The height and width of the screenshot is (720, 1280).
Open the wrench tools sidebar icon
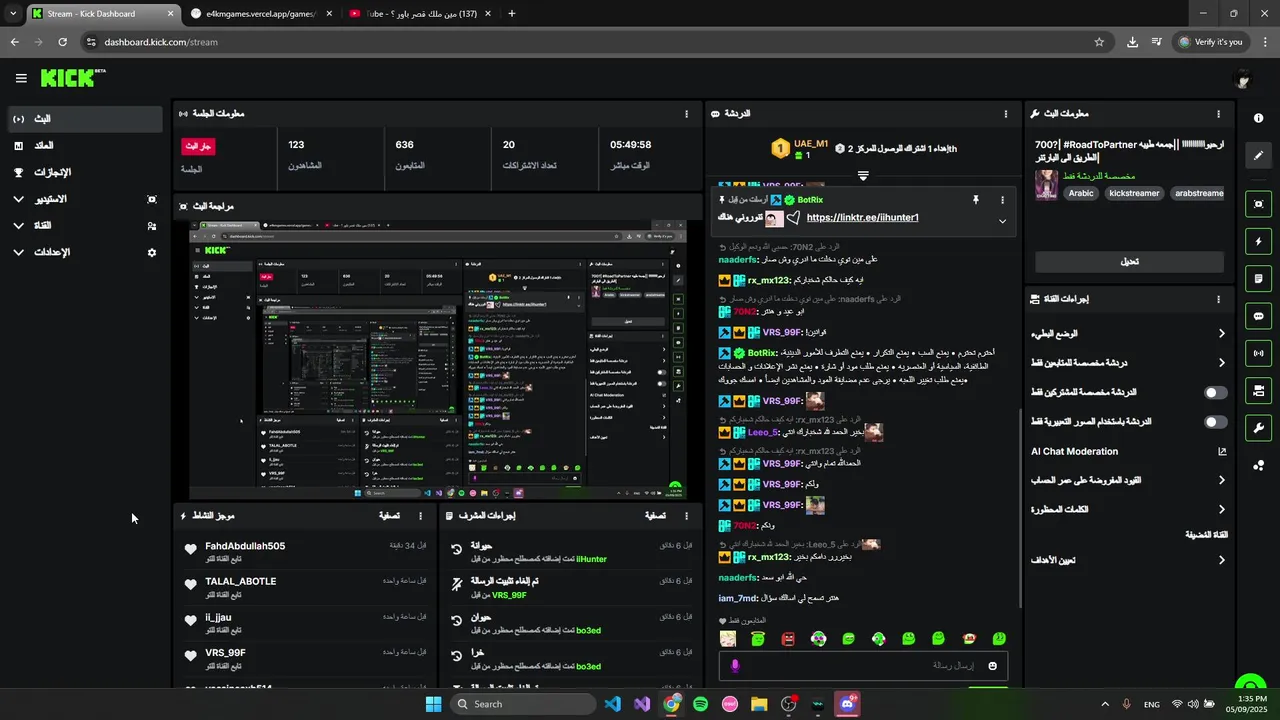[x=1259, y=428]
